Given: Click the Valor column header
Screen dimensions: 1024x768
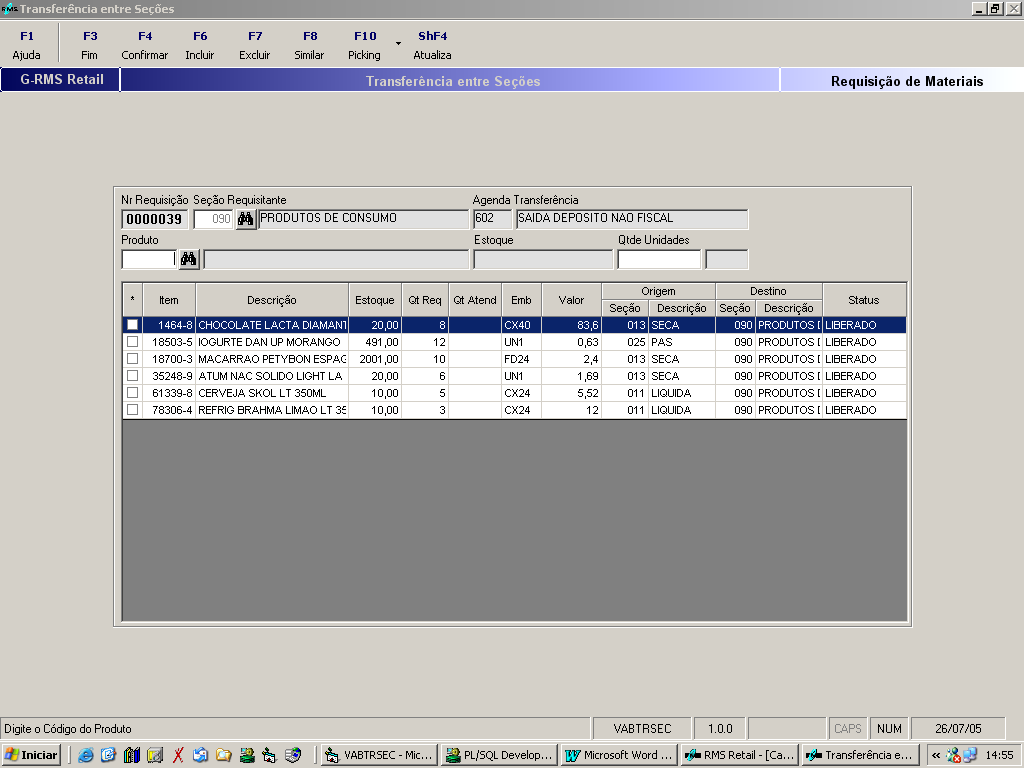Looking at the screenshot, I should [571, 300].
